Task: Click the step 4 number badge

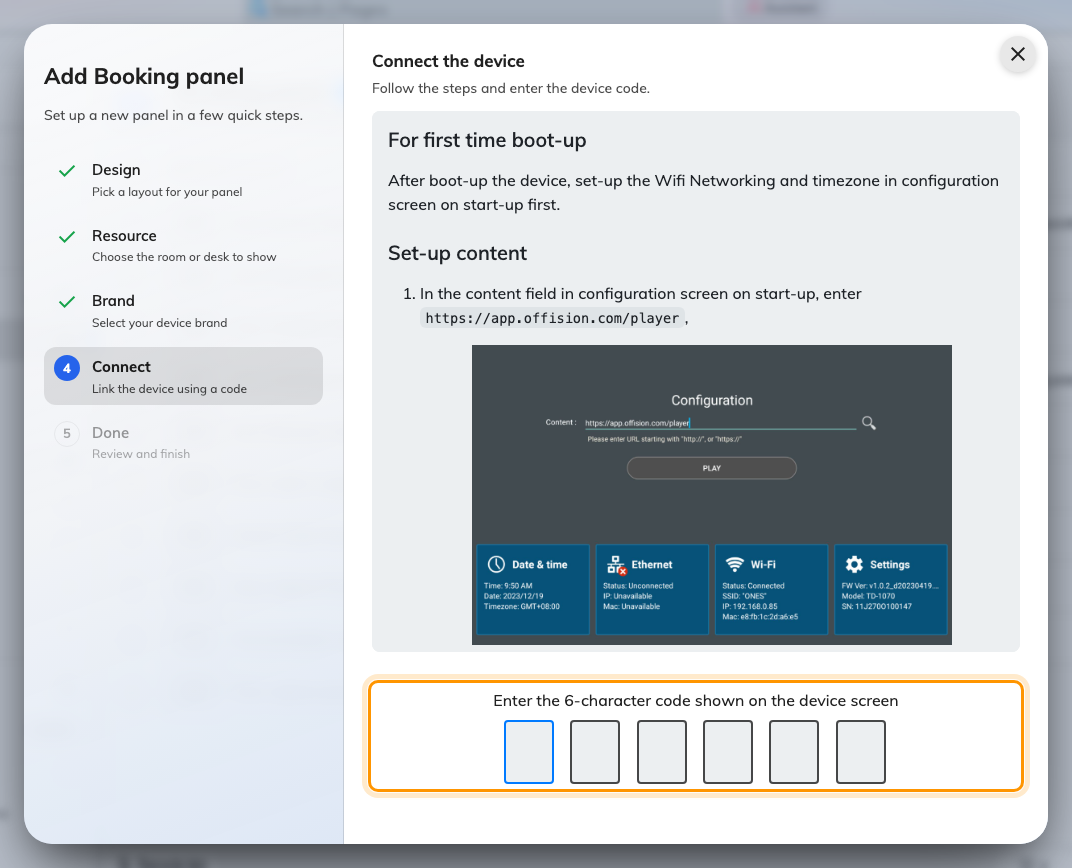Action: (67, 368)
